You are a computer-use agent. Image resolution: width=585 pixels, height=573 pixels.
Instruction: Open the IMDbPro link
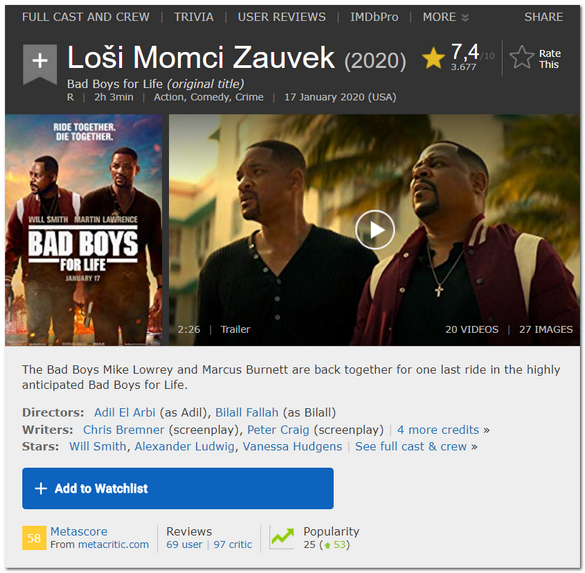[374, 17]
